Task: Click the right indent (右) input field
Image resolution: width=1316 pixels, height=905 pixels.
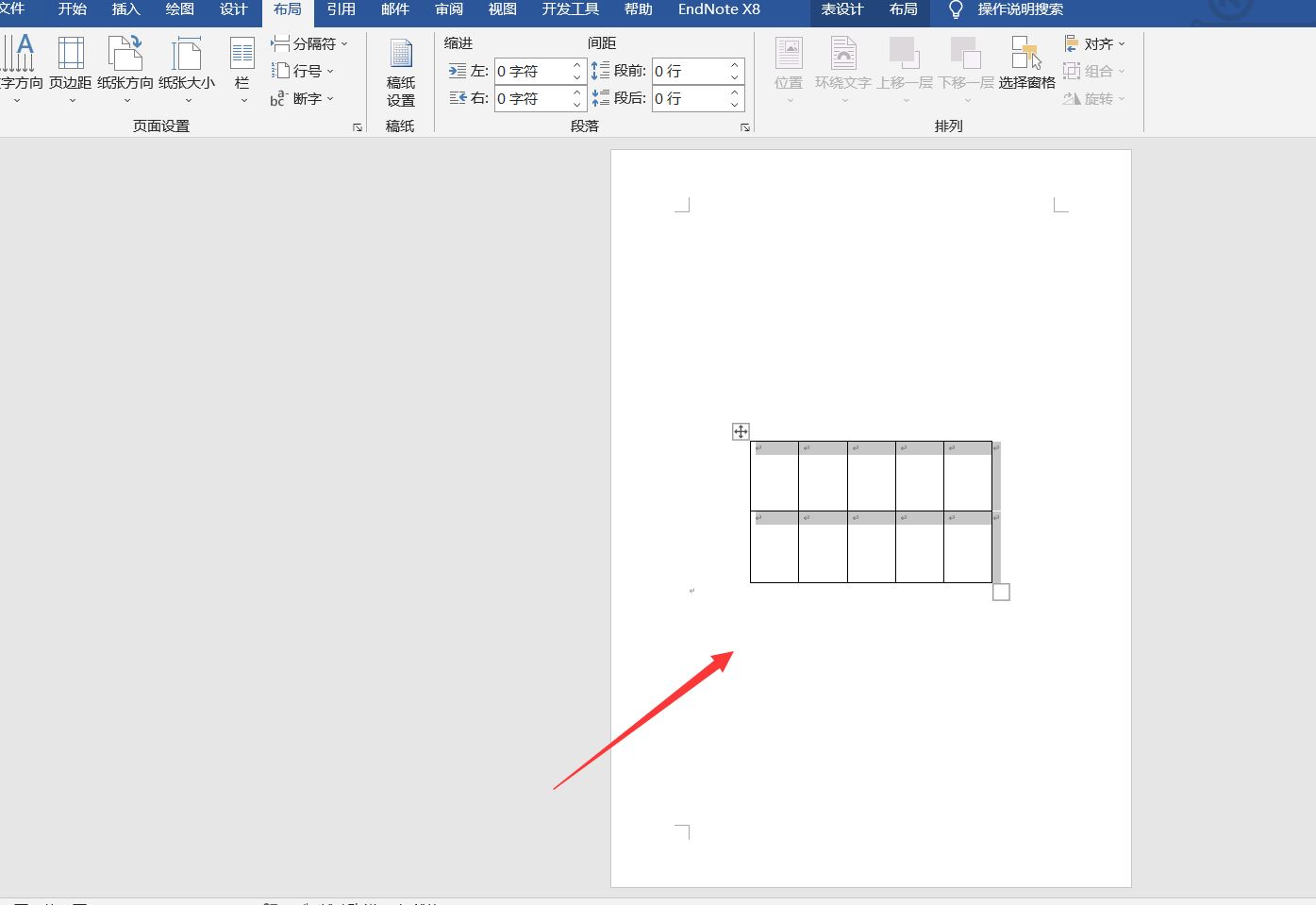Action: 532,98
